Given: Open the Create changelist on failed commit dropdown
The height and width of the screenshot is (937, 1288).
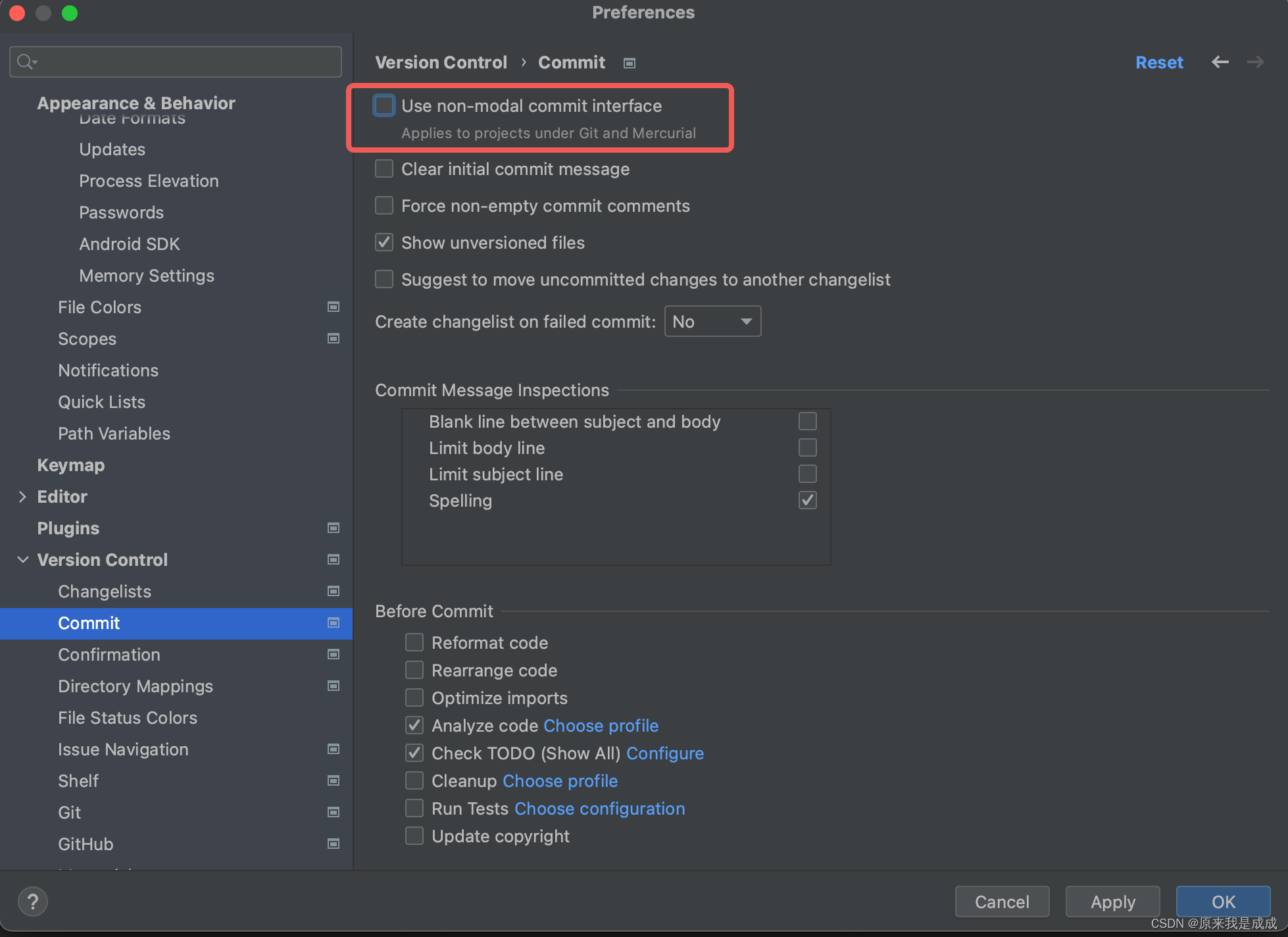Looking at the screenshot, I should pyautogui.click(x=712, y=321).
